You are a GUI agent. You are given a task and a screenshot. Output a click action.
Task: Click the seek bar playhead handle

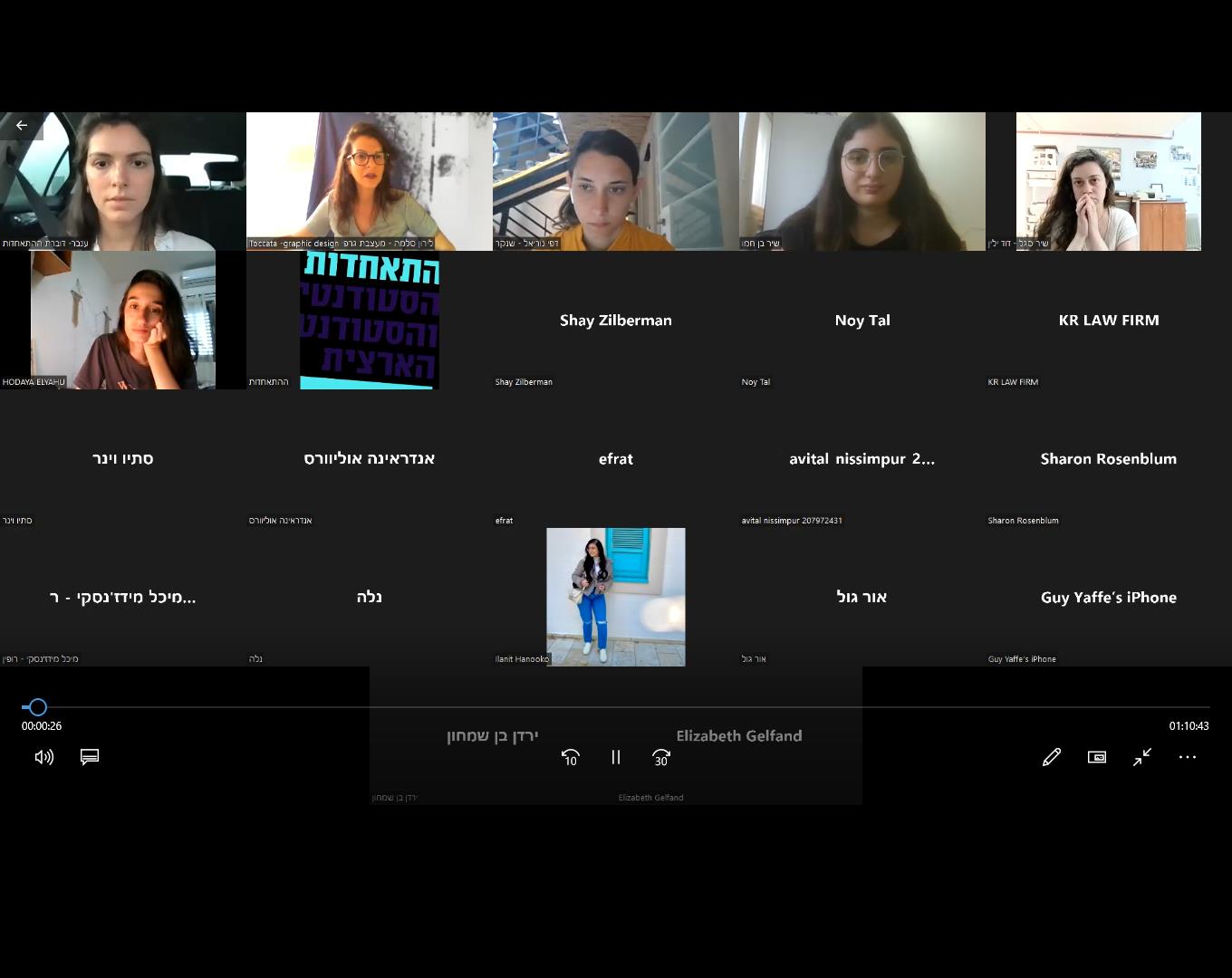tap(37, 707)
